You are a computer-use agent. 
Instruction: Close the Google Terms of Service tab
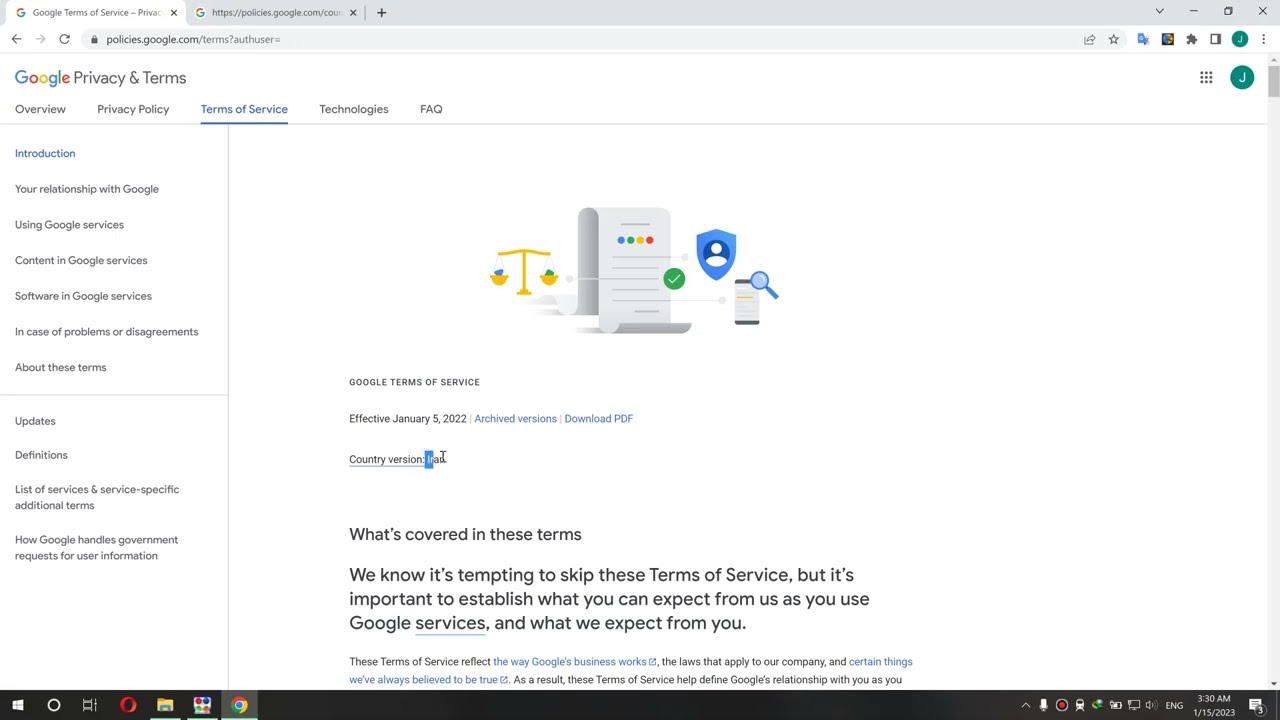click(x=174, y=13)
